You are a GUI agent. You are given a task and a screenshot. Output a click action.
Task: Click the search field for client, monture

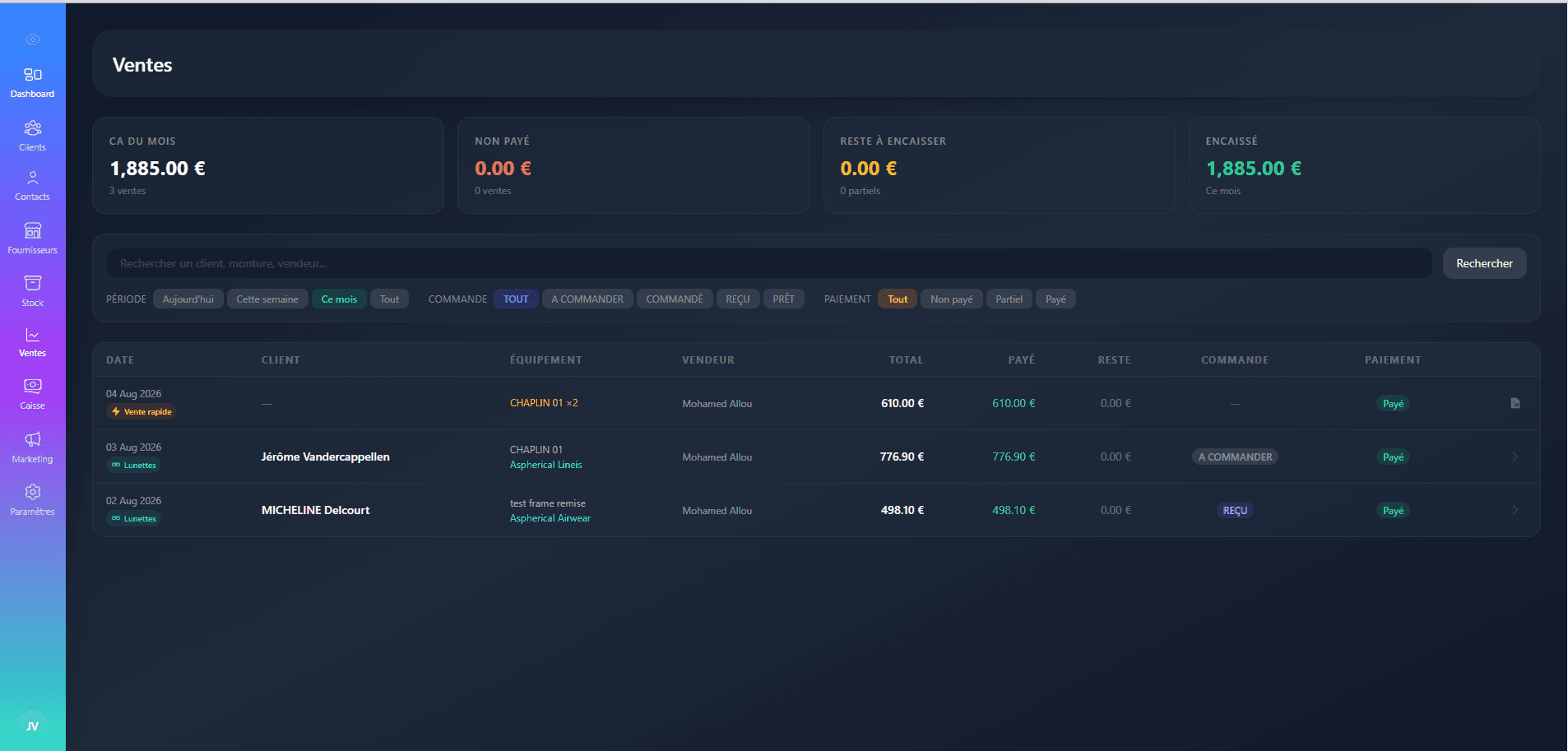769,263
